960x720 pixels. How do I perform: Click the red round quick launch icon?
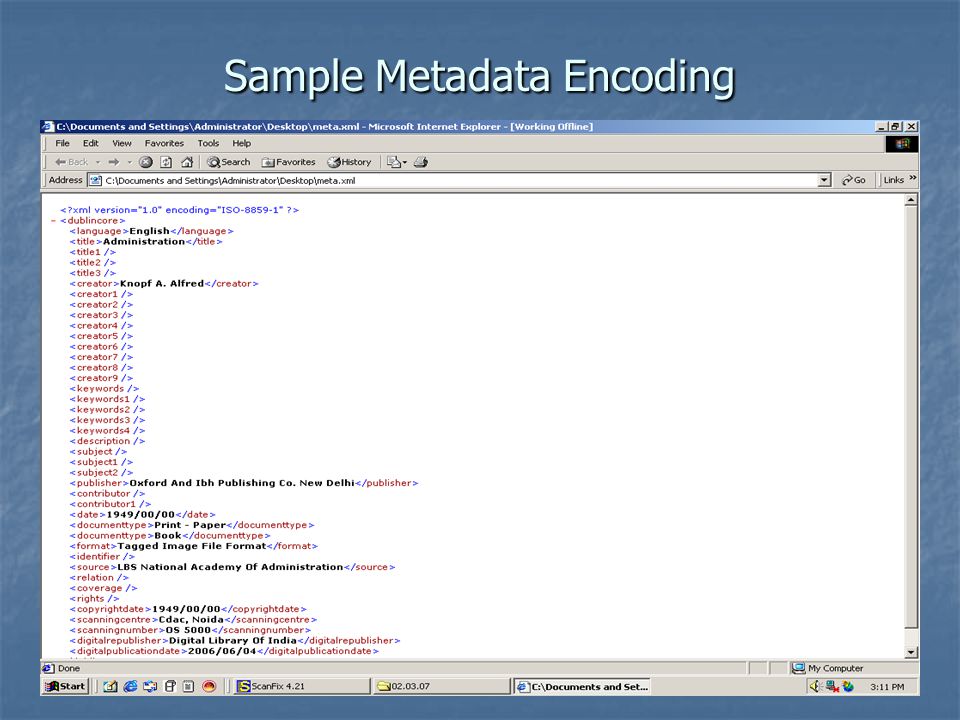tap(209, 686)
